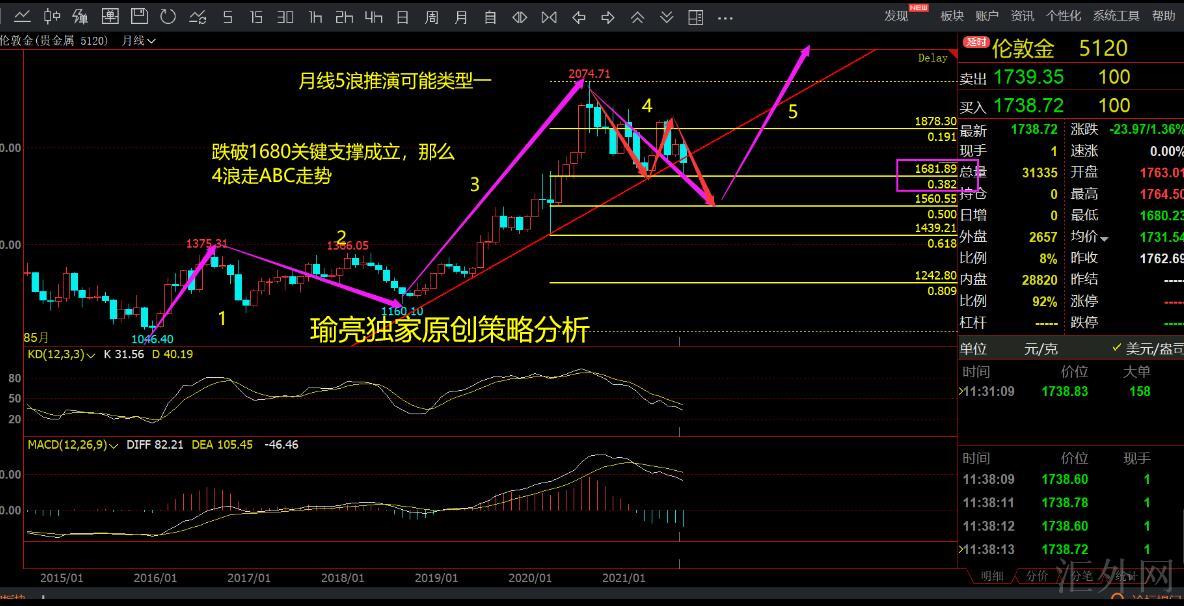
Task: Switch to the 分笔 tab
Action: point(1080,577)
